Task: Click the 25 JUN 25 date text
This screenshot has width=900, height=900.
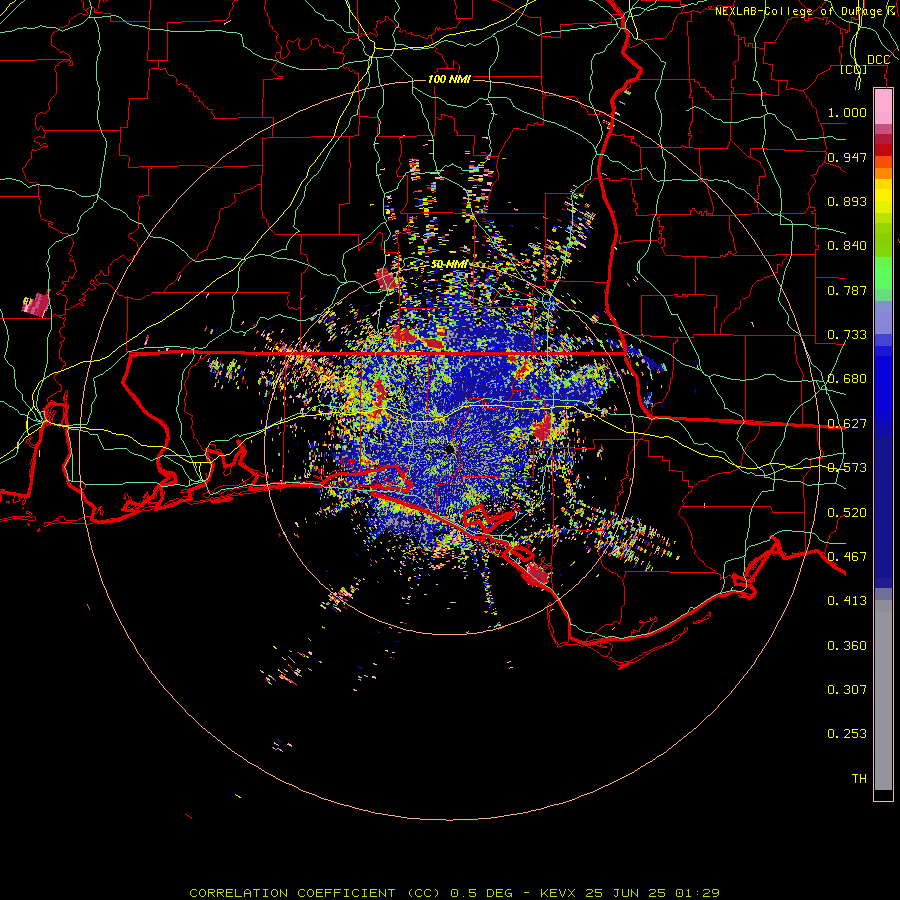Action: (x=626, y=893)
